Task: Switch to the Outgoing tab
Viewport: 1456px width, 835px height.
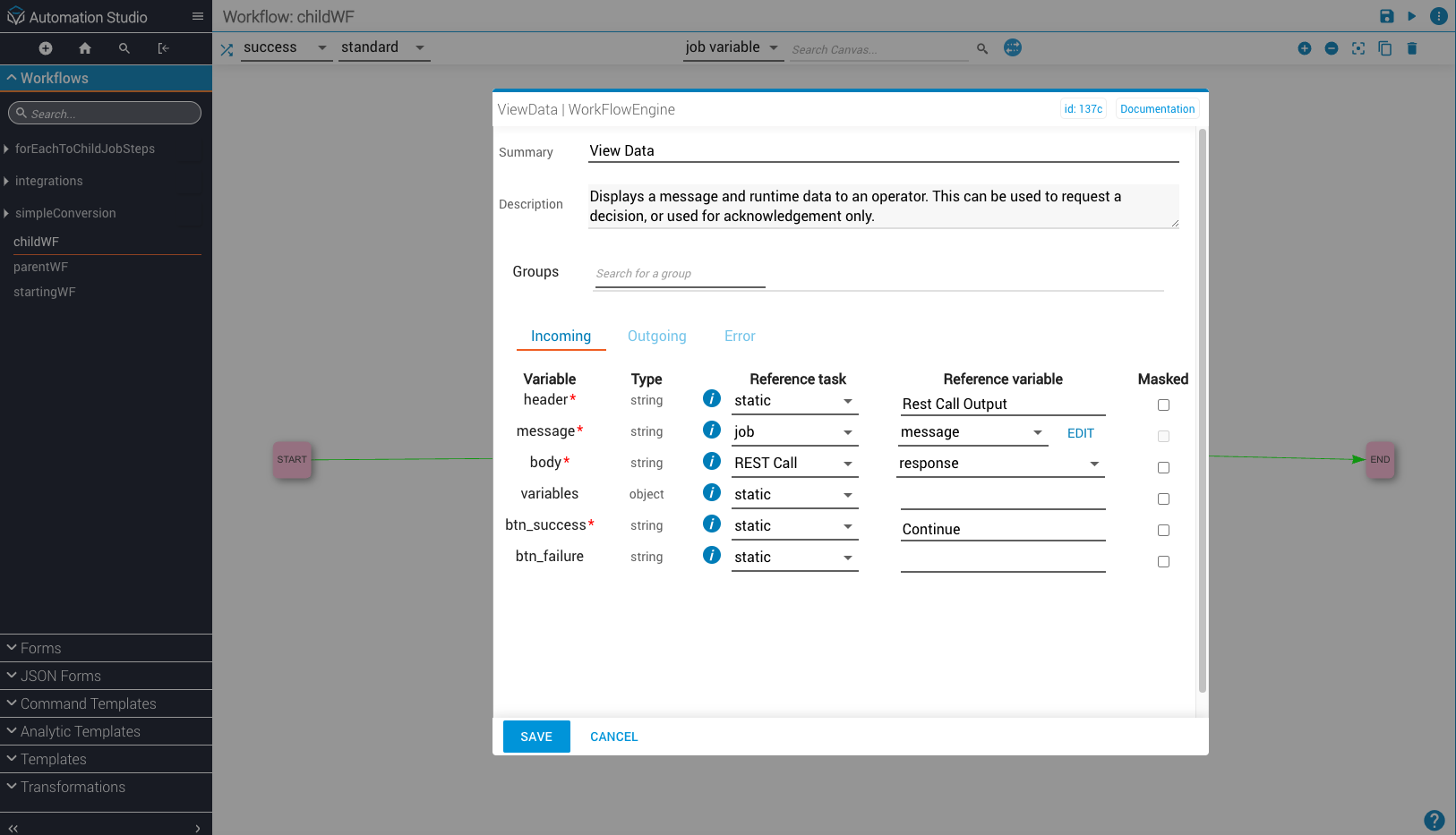Action: [x=656, y=337]
